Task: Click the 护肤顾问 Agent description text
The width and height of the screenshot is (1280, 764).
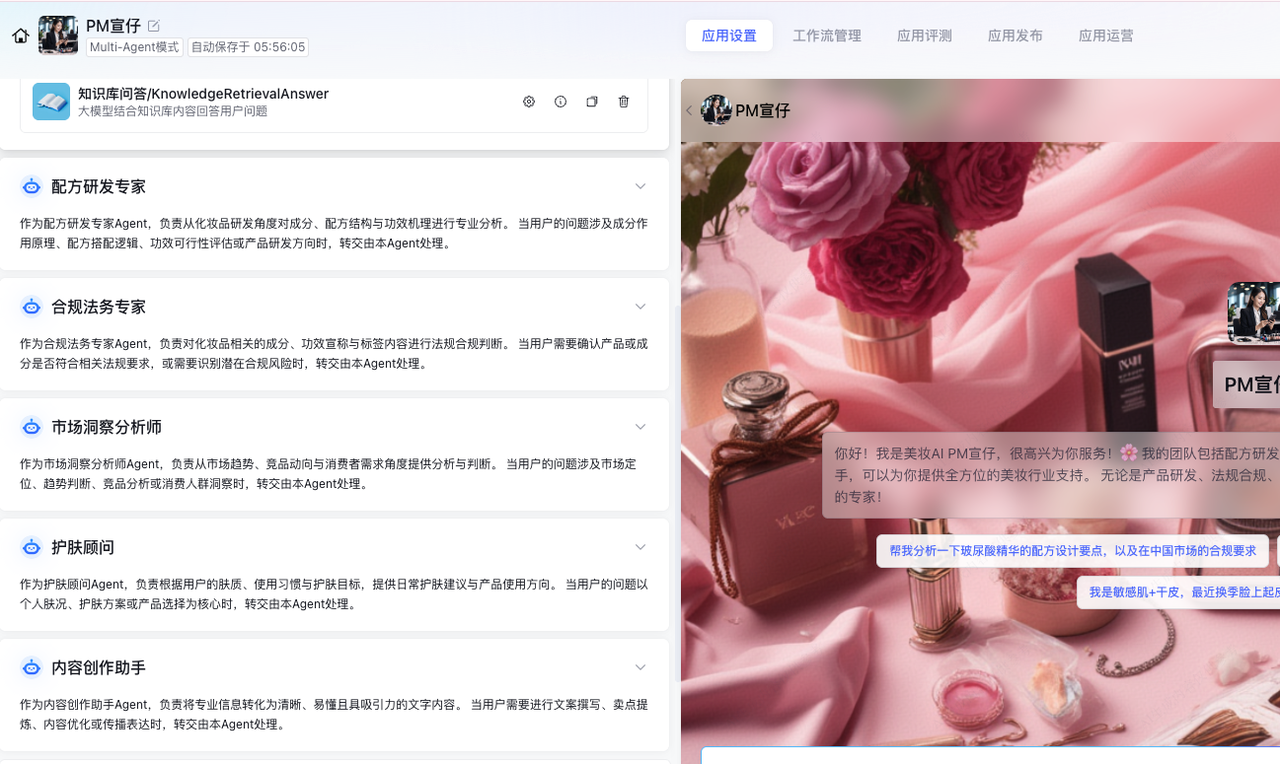Action: coord(334,593)
